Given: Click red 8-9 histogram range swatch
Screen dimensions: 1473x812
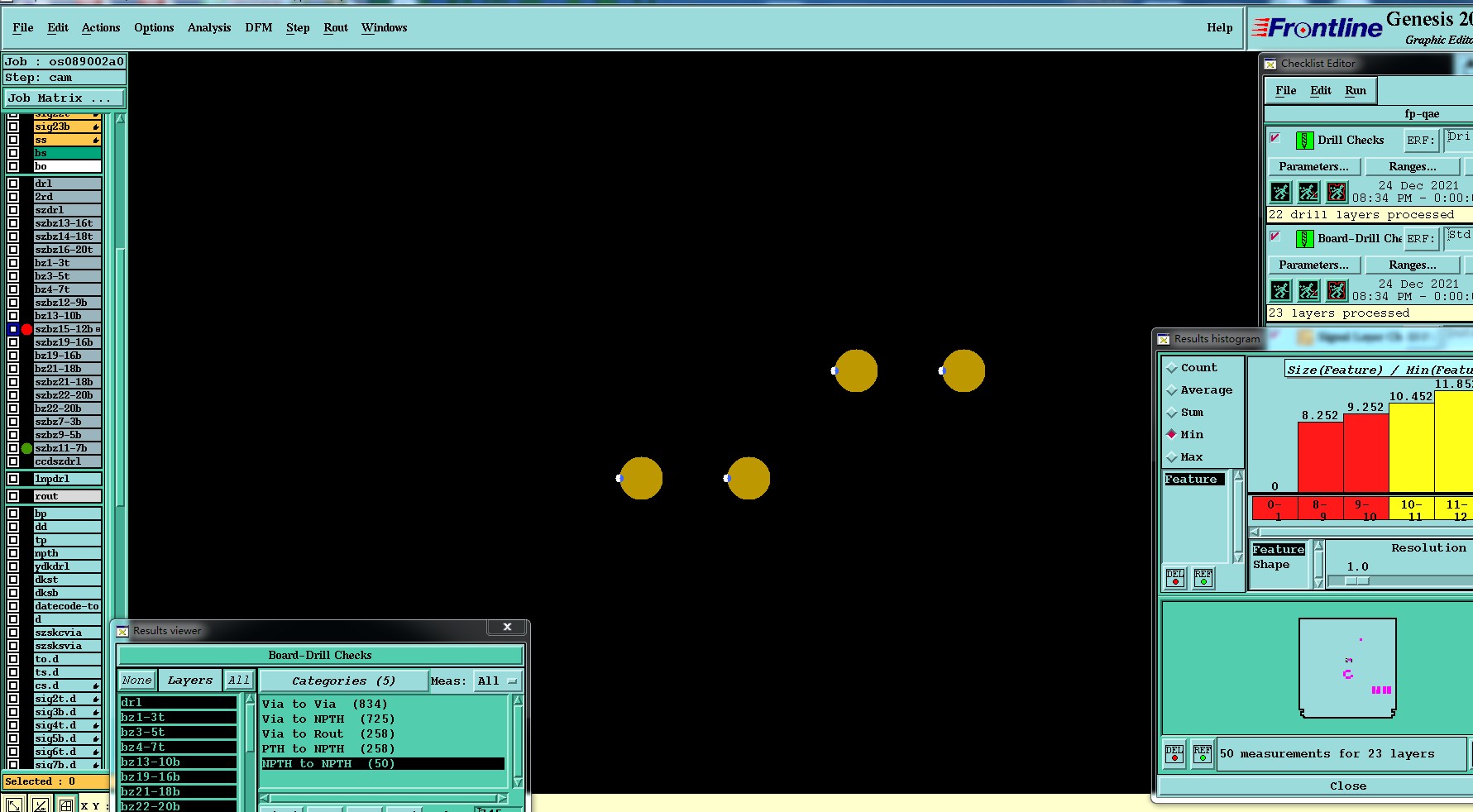Looking at the screenshot, I should [1321, 509].
